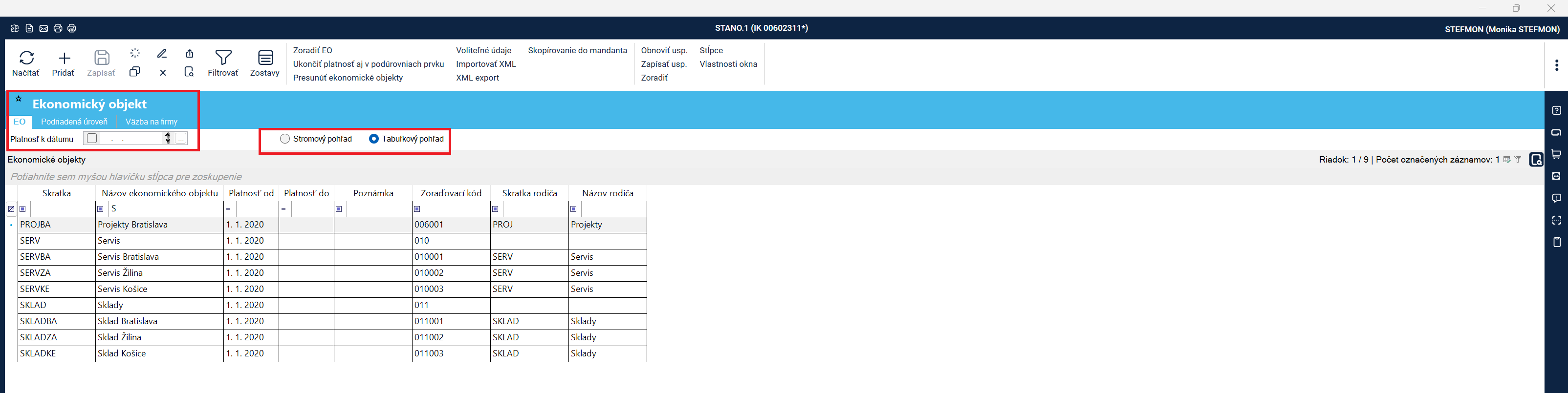Click the Pridať plus icon
1568x393 pixels.
coord(64,58)
